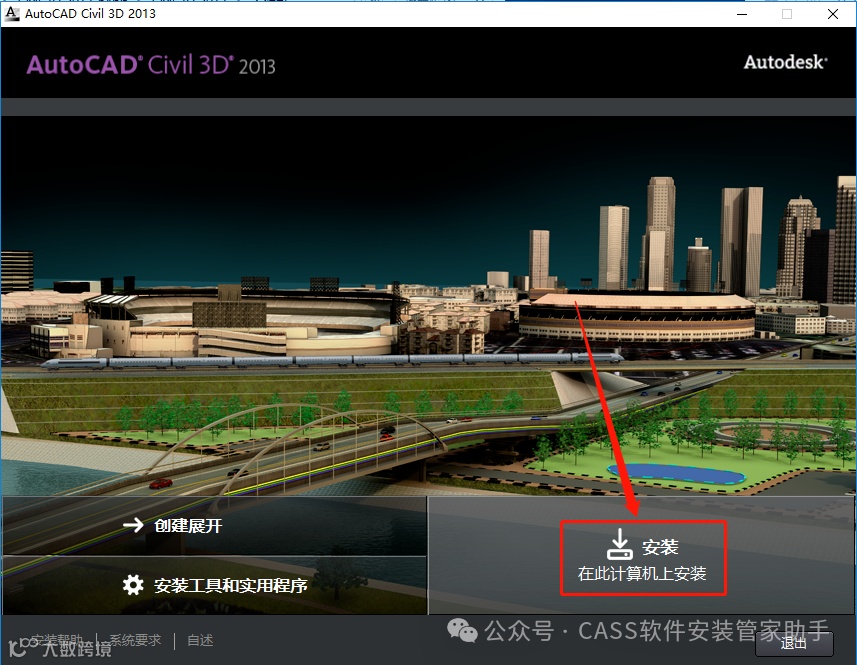This screenshot has height=665, width=857.
Task: Select the 创建展开 option text
Action: (x=188, y=526)
